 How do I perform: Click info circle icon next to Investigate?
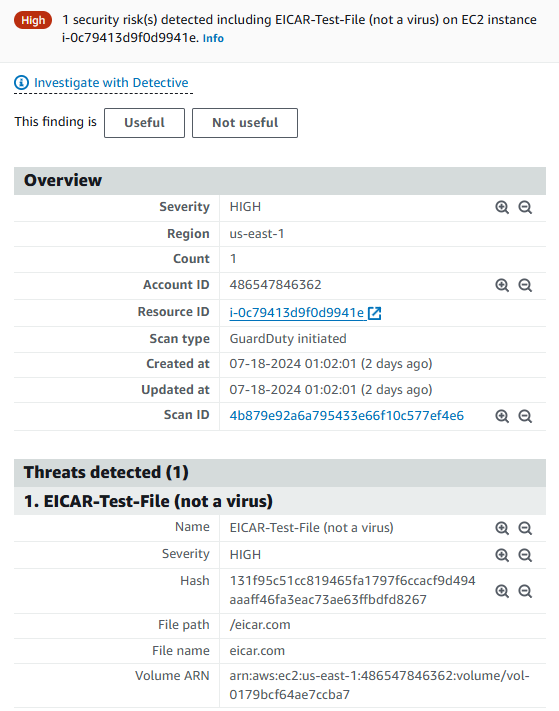tap(21, 83)
